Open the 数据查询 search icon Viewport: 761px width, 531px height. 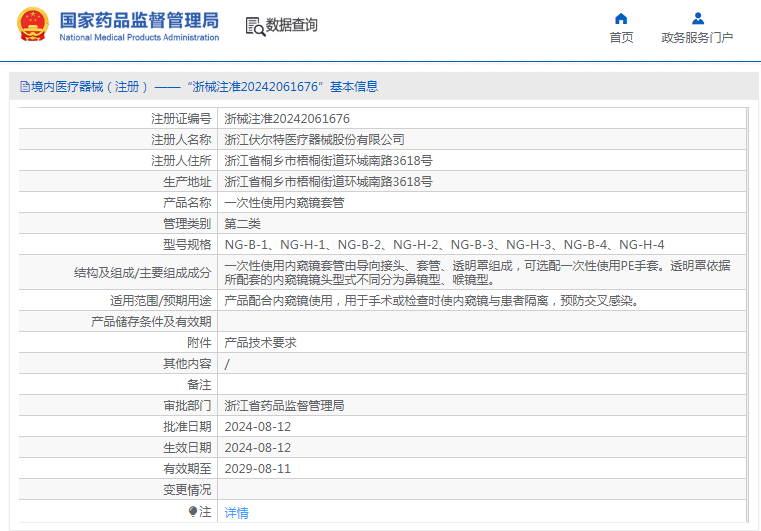[x=255, y=26]
